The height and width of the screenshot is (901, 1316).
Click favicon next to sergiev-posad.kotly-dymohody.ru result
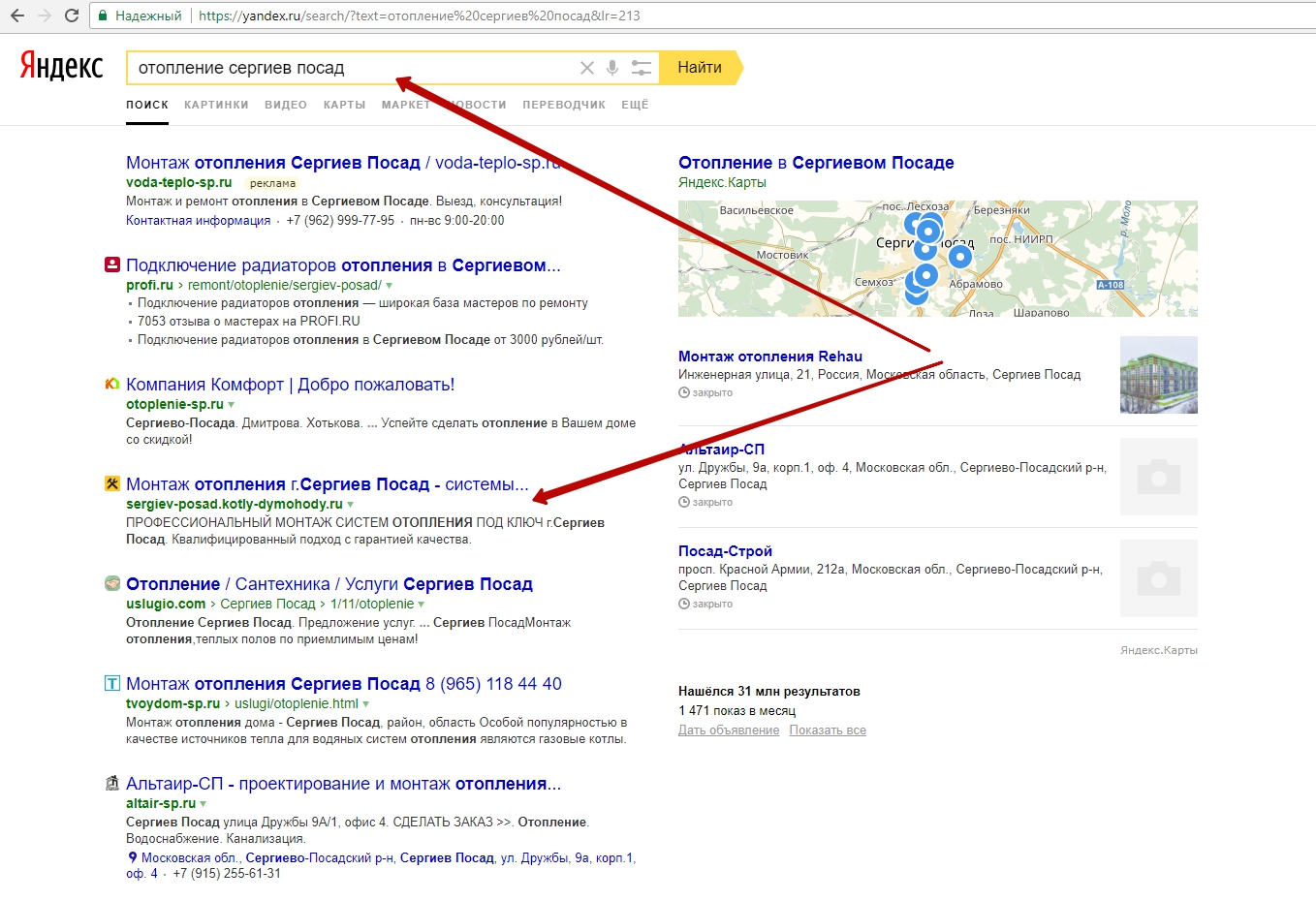pos(112,483)
